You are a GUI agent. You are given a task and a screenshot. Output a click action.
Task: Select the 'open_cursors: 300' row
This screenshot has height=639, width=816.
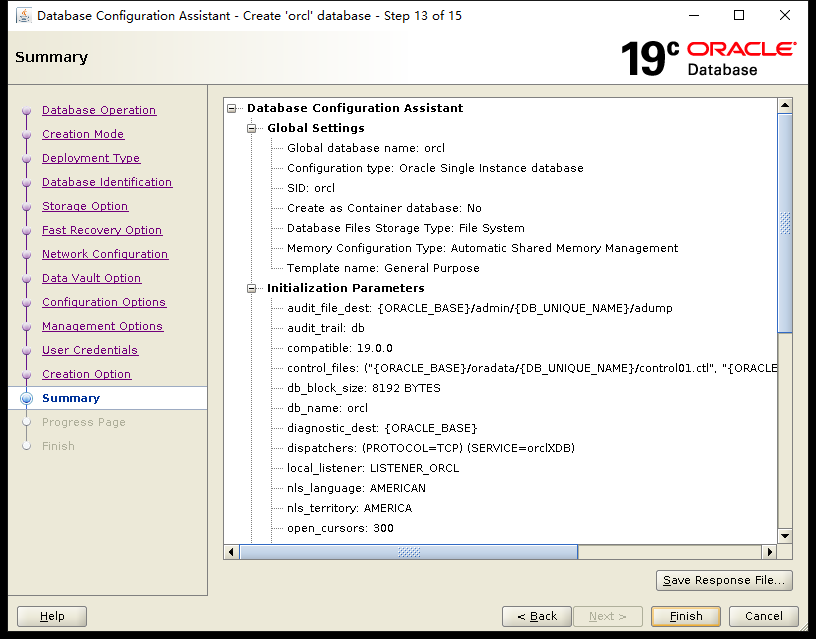click(340, 528)
